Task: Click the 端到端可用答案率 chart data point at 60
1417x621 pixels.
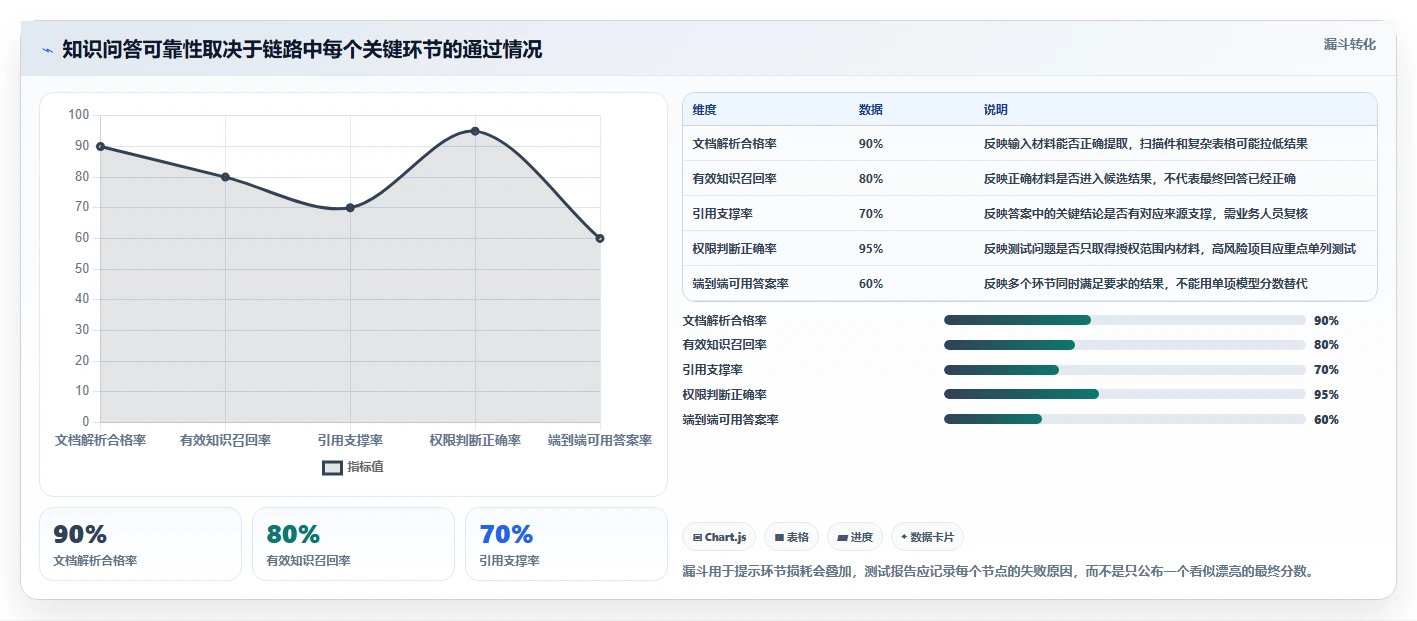Action: (600, 238)
